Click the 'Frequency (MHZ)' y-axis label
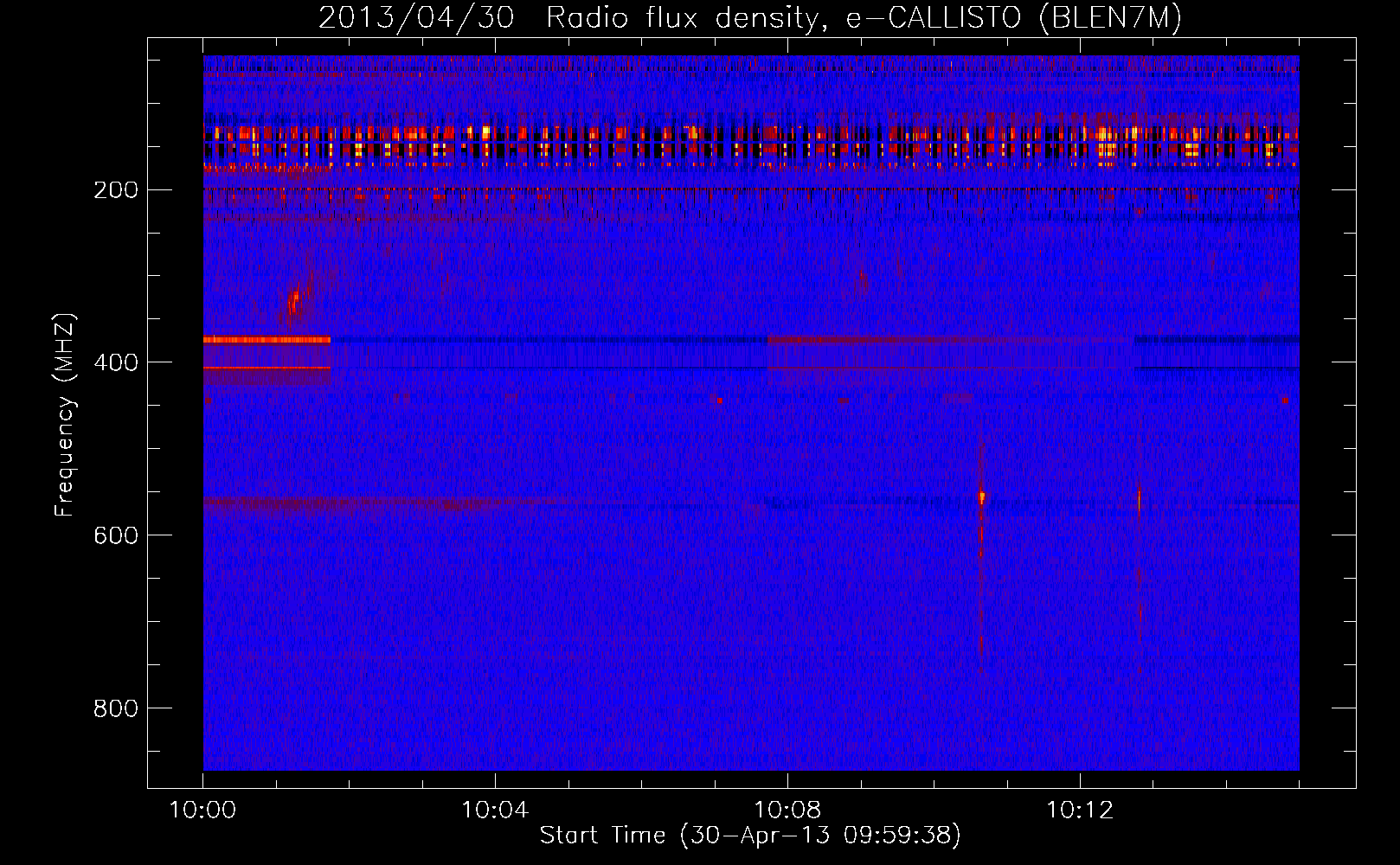The height and width of the screenshot is (865, 1400). [x=65, y=415]
